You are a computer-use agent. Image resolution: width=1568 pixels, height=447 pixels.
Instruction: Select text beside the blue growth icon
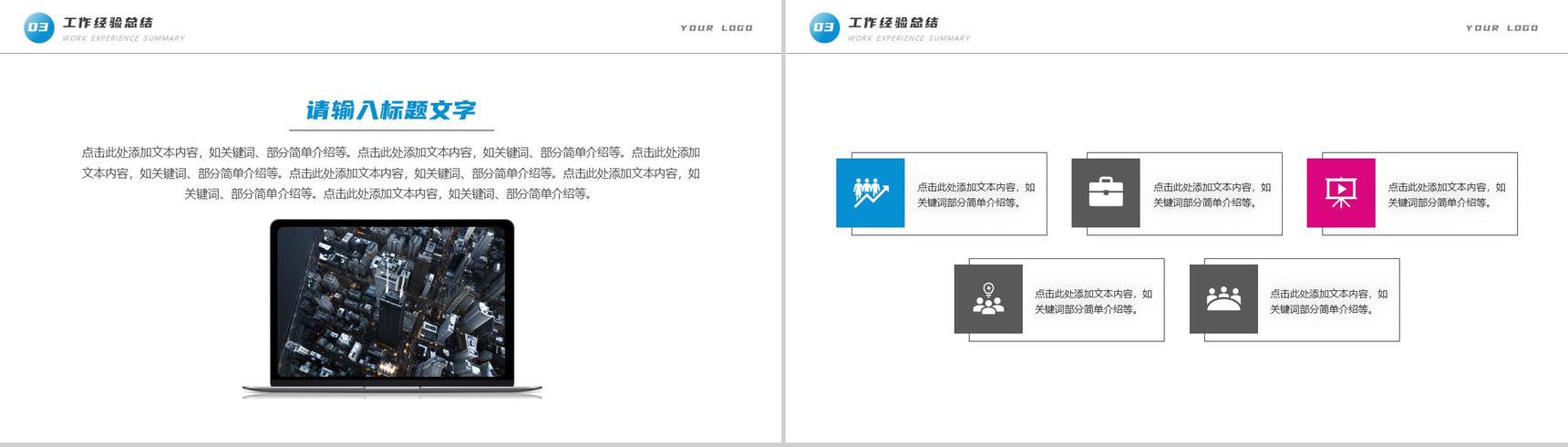coord(976,195)
